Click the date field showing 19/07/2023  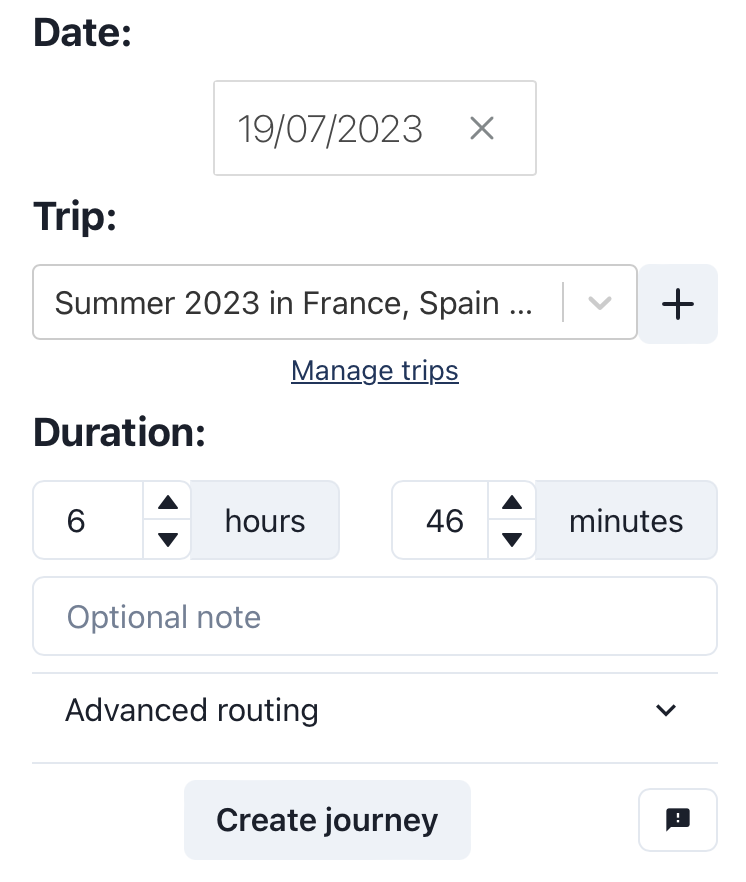(x=330, y=129)
